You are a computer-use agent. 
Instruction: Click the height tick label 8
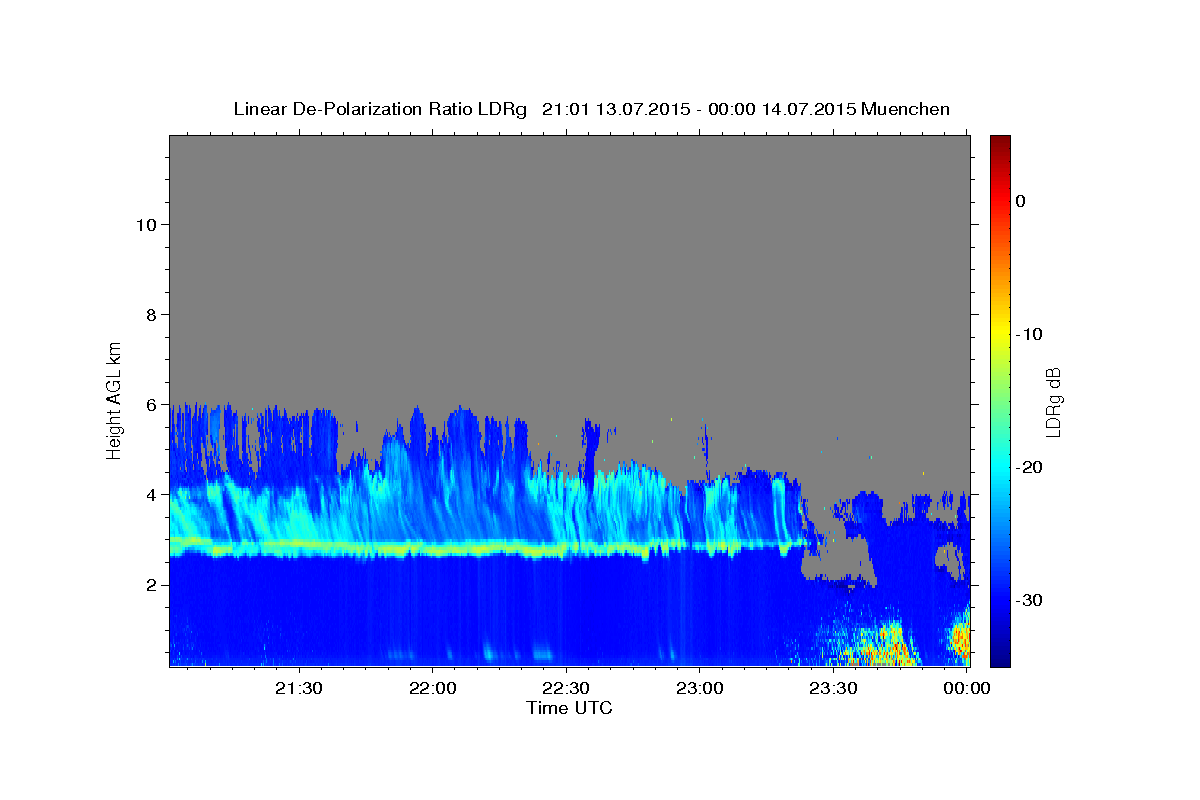(149, 315)
